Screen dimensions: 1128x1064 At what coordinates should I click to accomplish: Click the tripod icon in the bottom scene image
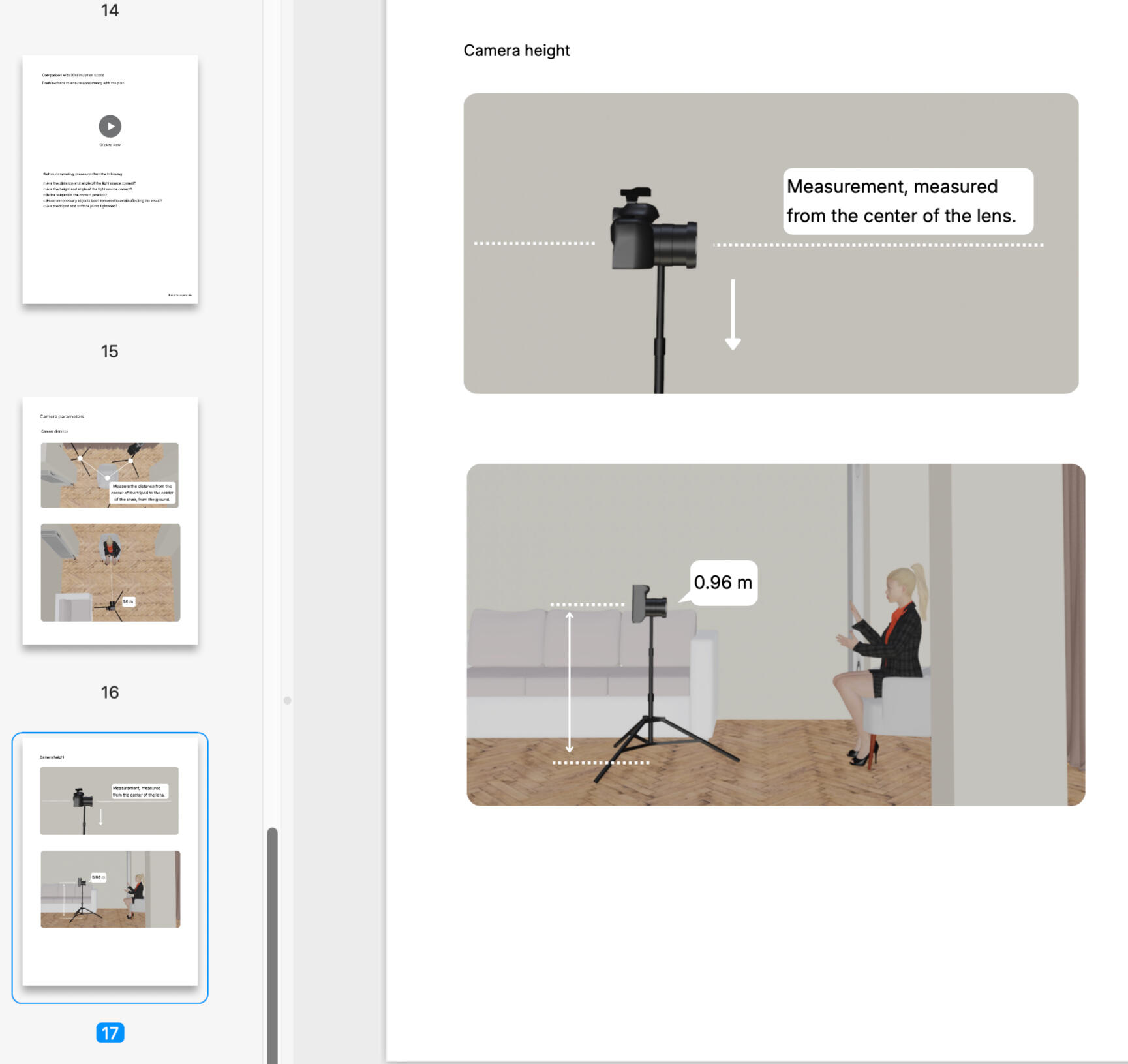652,724
